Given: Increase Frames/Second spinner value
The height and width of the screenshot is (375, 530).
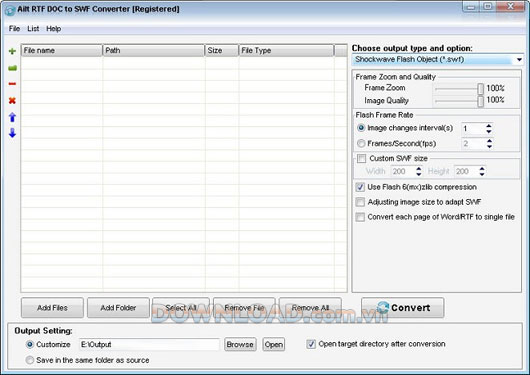Looking at the screenshot, I should tap(489, 141).
